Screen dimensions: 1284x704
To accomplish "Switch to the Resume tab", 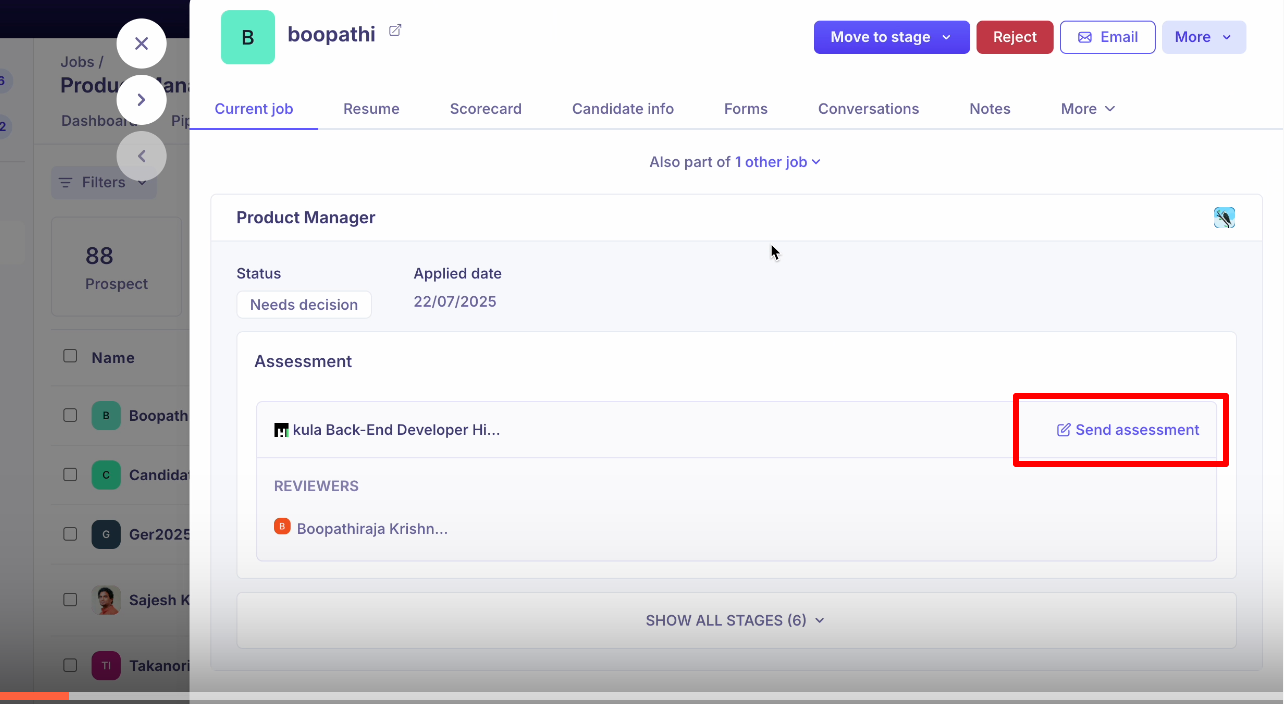I will 371,109.
